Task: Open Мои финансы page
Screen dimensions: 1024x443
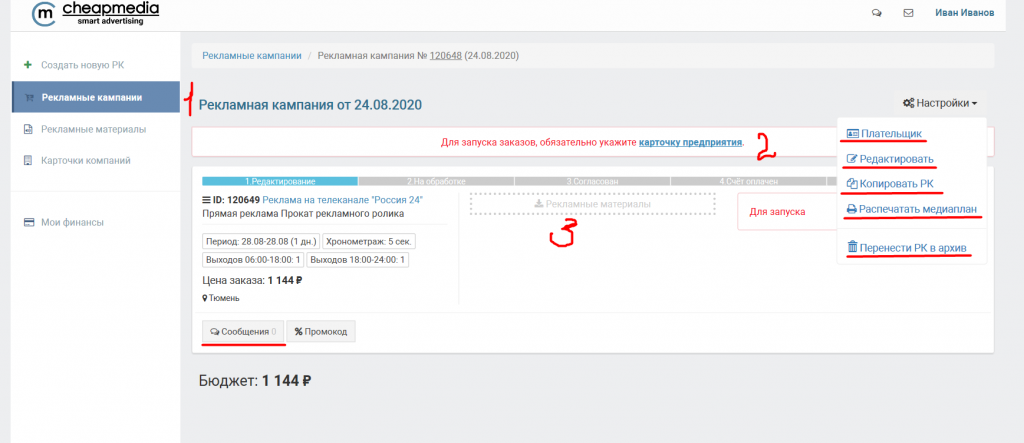Action: coord(70,222)
